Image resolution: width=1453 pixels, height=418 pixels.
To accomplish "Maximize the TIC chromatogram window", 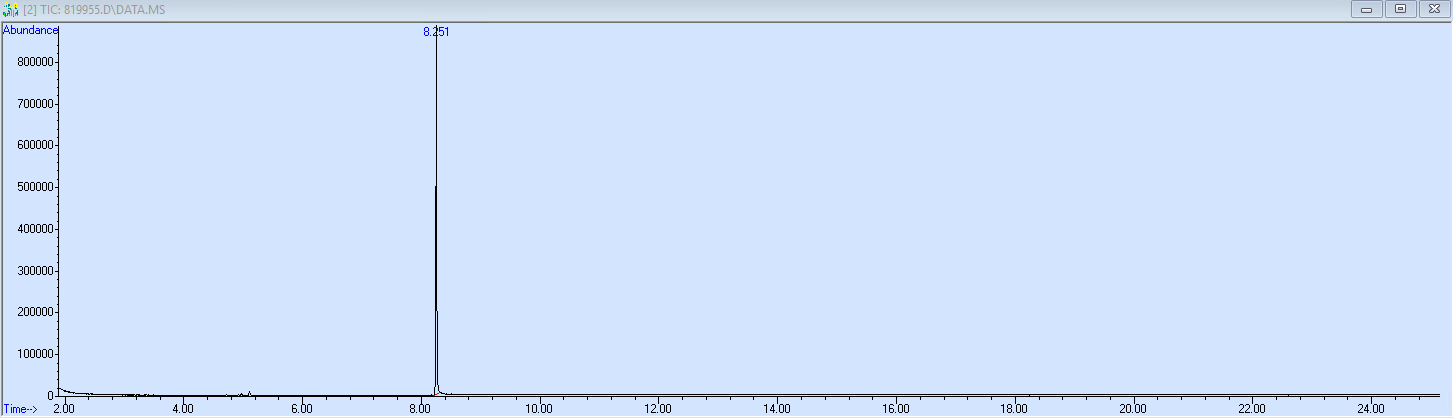I will pos(1400,9).
